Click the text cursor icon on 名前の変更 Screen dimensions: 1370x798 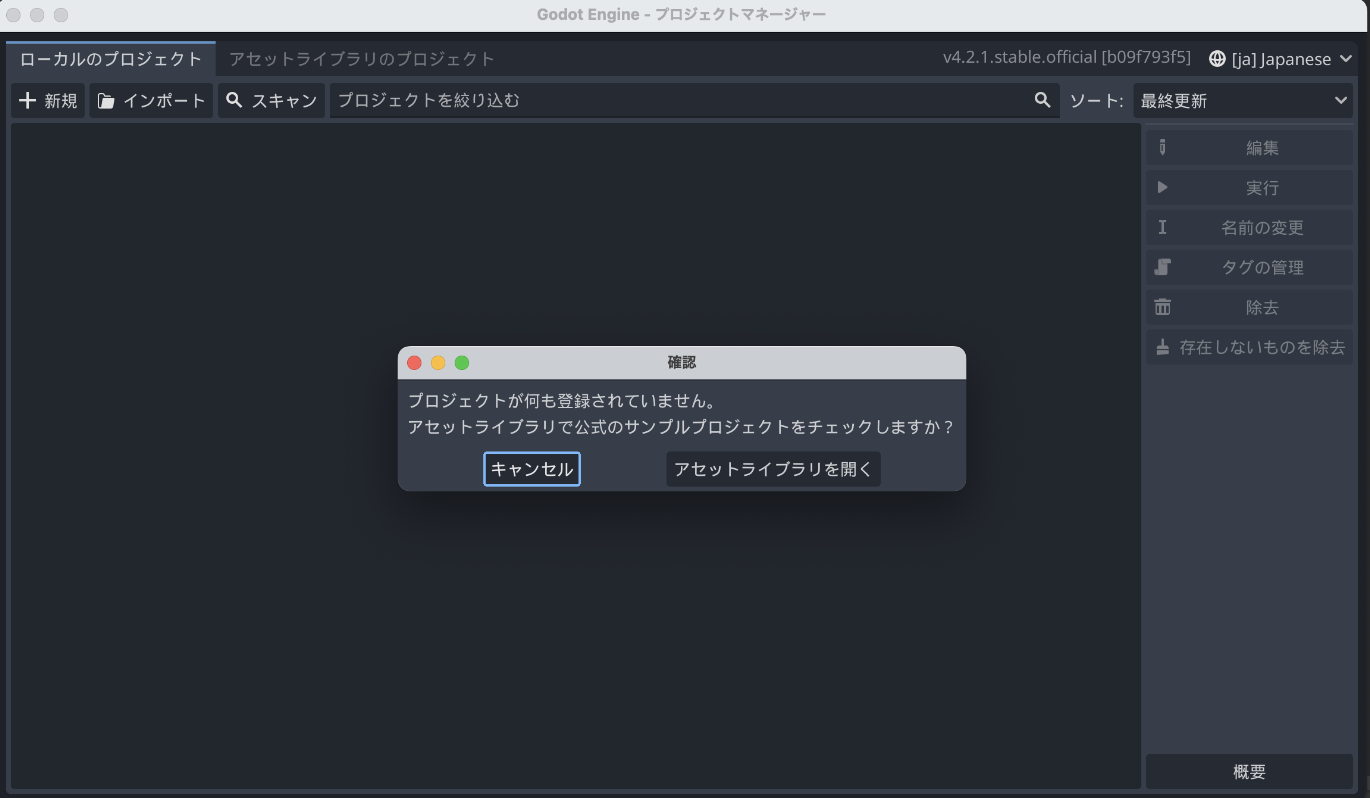(1162, 227)
